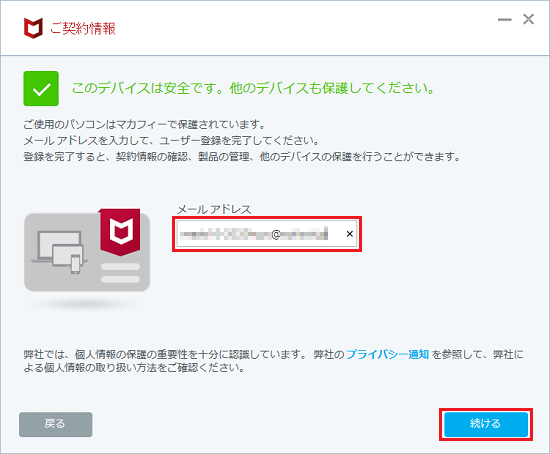The width and height of the screenshot is (550, 454).
Task: Go back with the 戻る button
Action: click(56, 424)
